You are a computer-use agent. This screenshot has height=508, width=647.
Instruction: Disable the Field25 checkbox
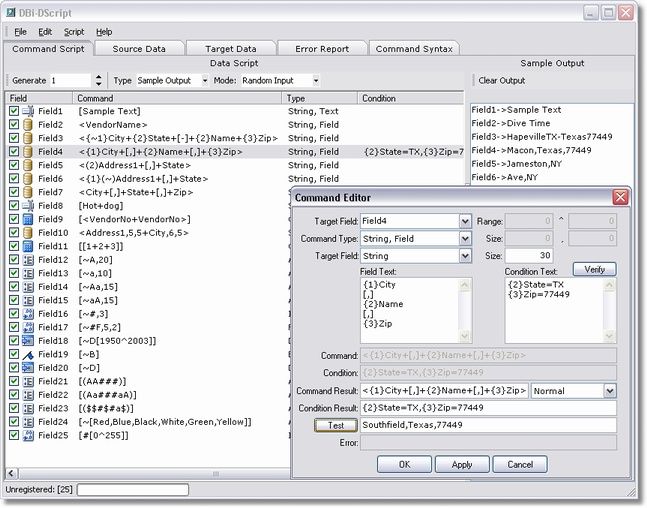[x=14, y=435]
